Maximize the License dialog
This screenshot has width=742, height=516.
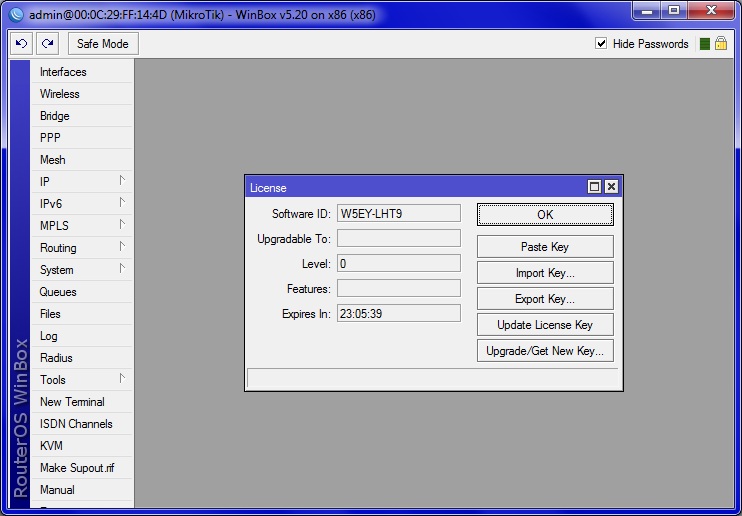tap(594, 187)
